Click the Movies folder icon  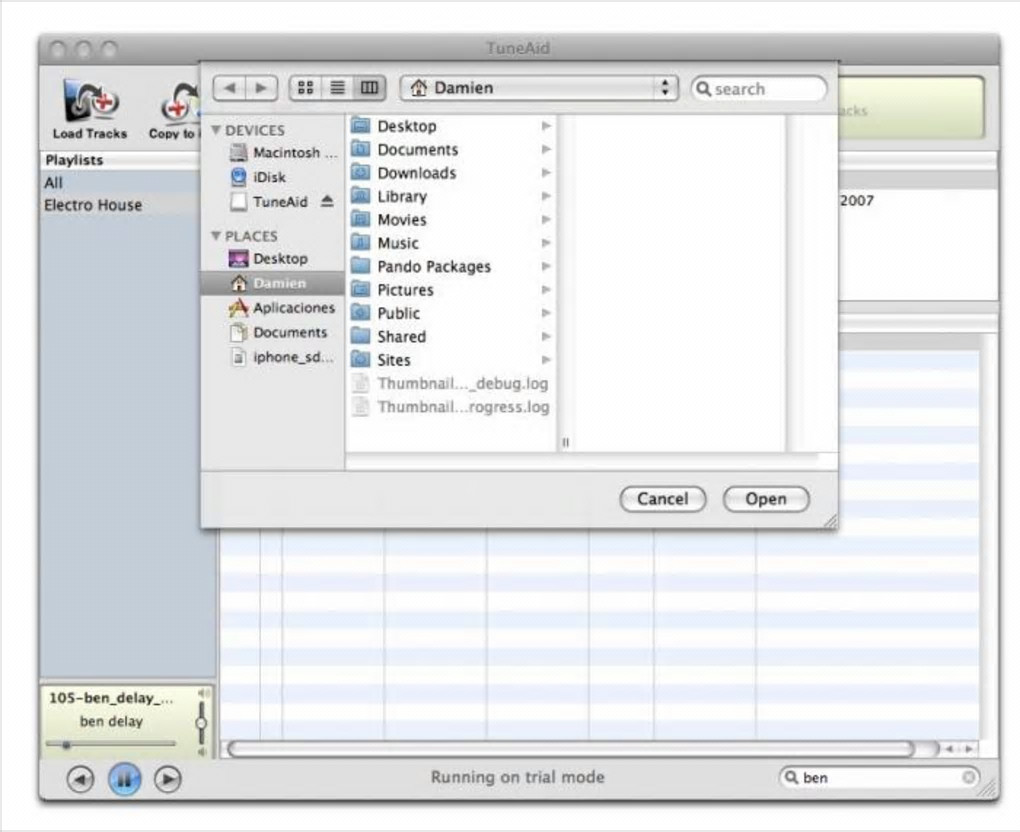[x=360, y=219]
